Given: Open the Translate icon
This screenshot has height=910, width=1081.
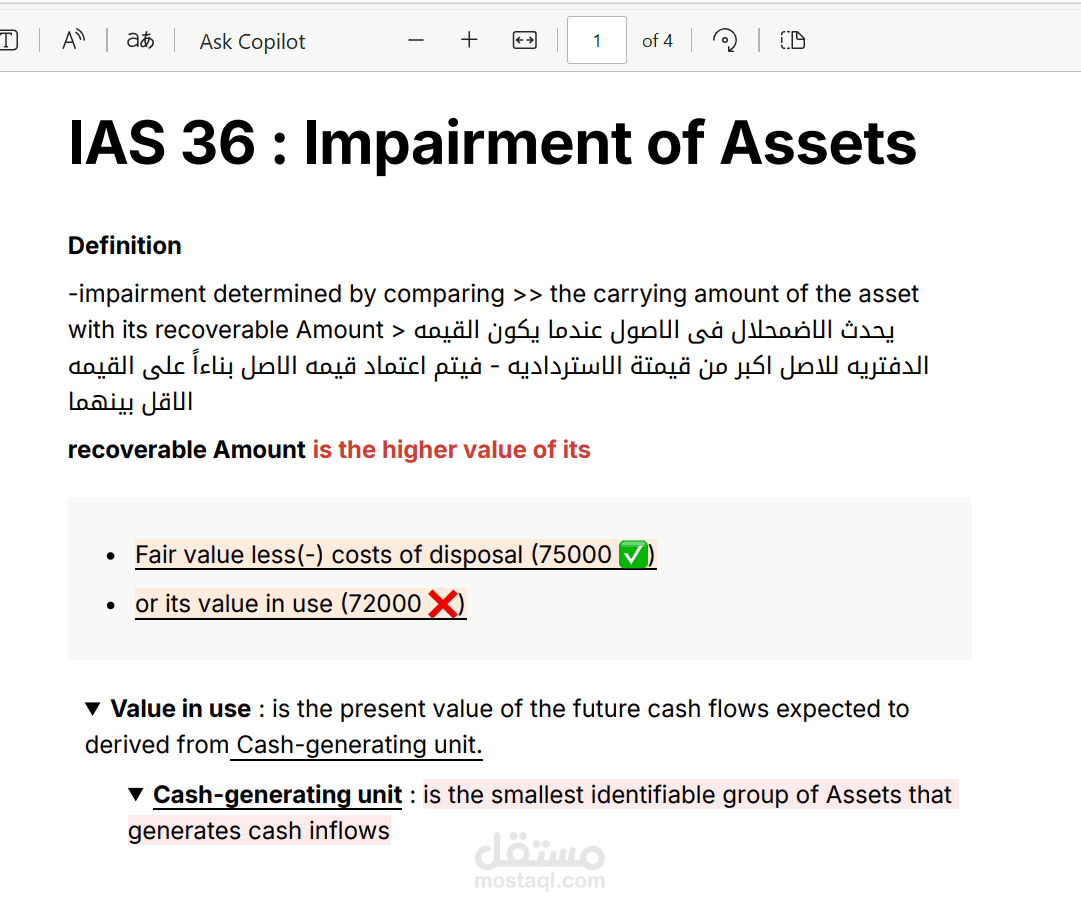Looking at the screenshot, I should 141,41.
